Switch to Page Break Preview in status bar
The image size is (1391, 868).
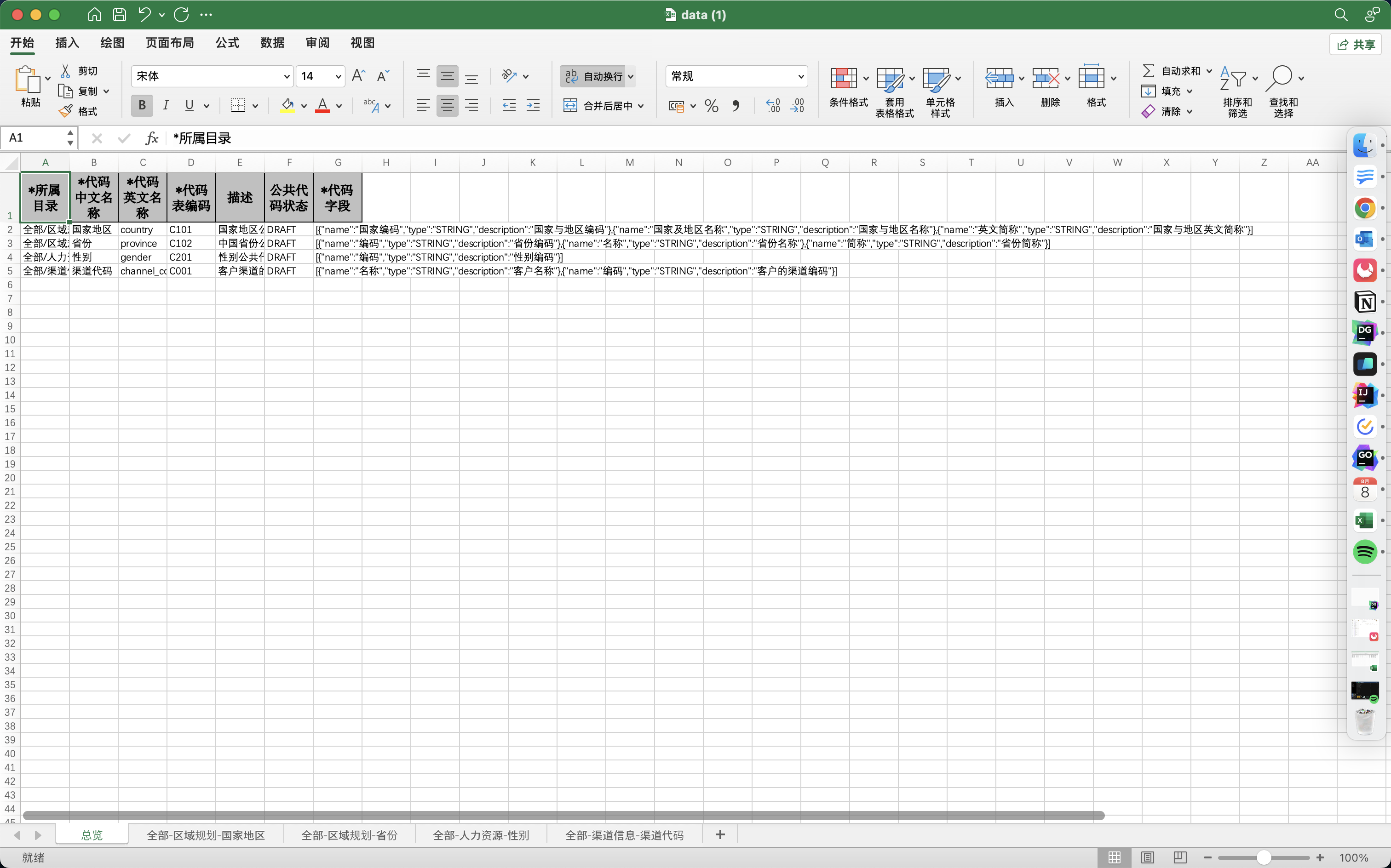[x=1180, y=857]
